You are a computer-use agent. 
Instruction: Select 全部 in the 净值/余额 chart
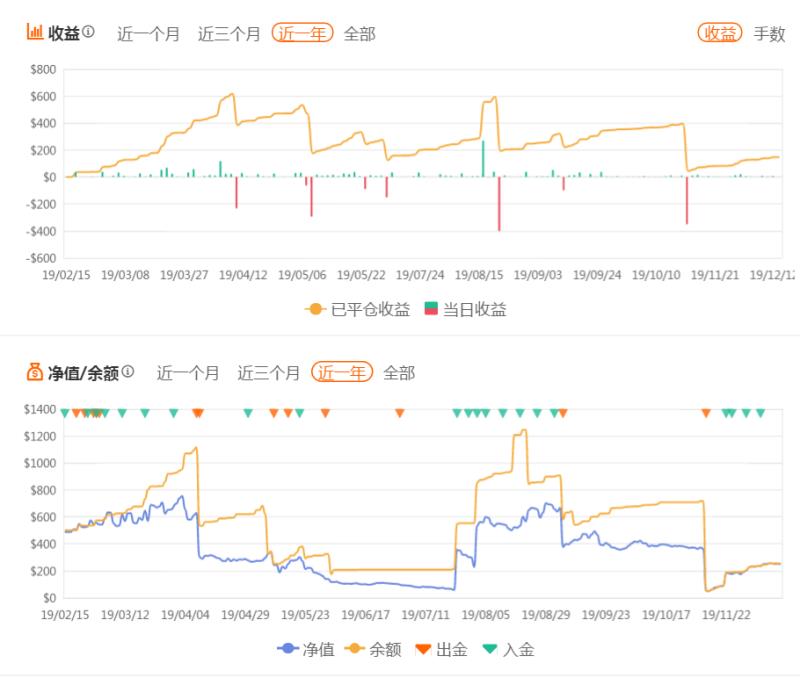point(399,373)
